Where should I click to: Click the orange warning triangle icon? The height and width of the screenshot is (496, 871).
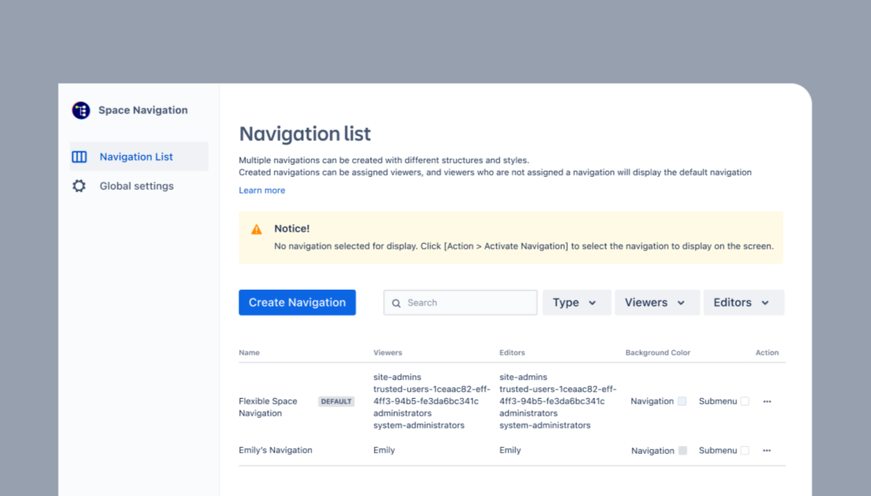256,229
